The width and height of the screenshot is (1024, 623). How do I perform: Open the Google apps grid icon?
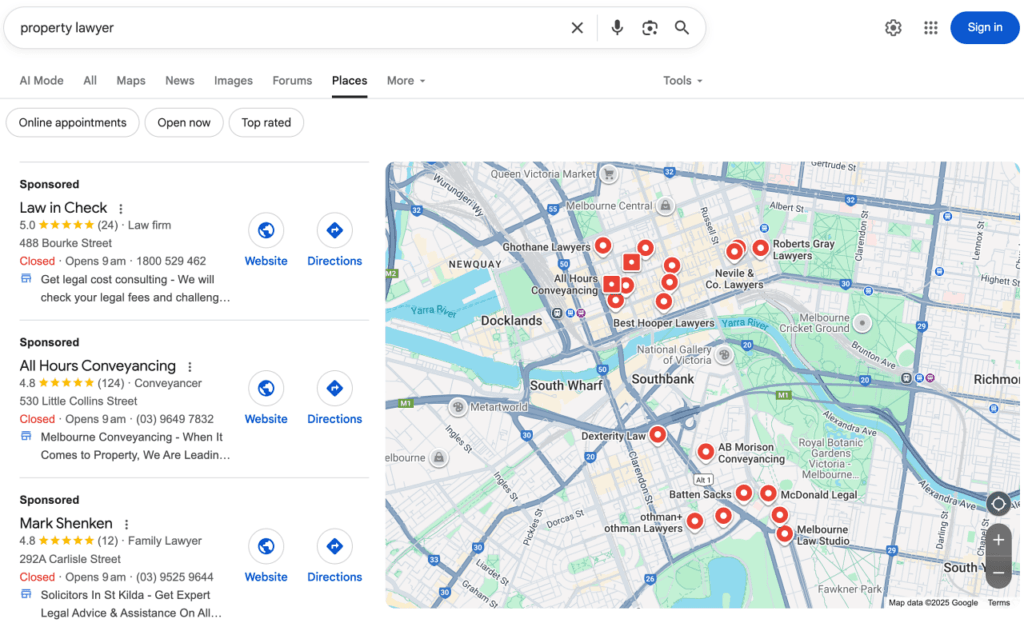point(930,27)
